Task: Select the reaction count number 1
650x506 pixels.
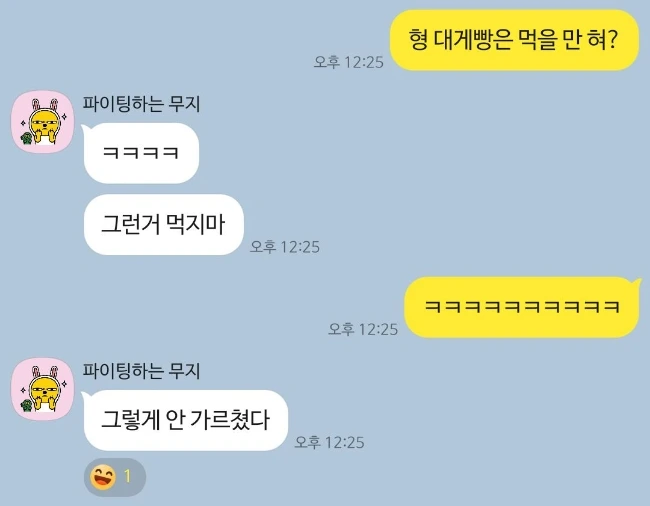Action: (128, 476)
